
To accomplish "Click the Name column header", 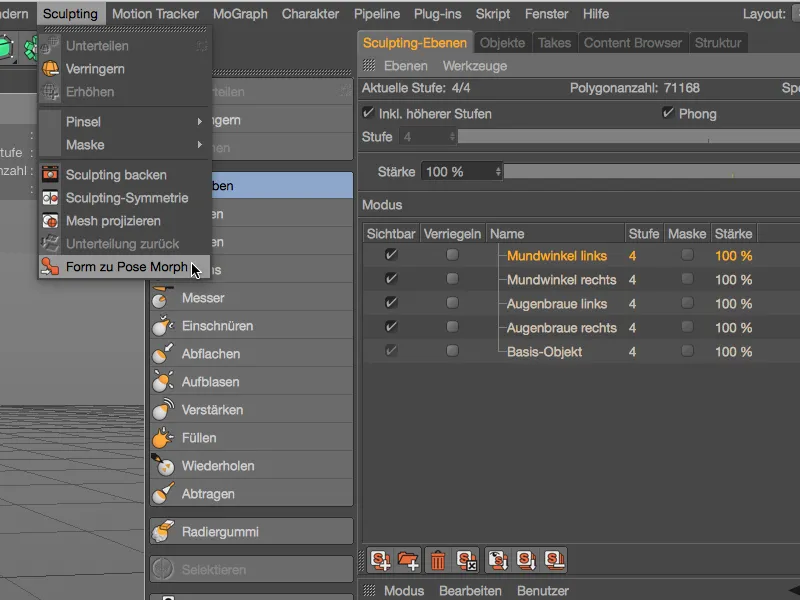I will [x=555, y=234].
